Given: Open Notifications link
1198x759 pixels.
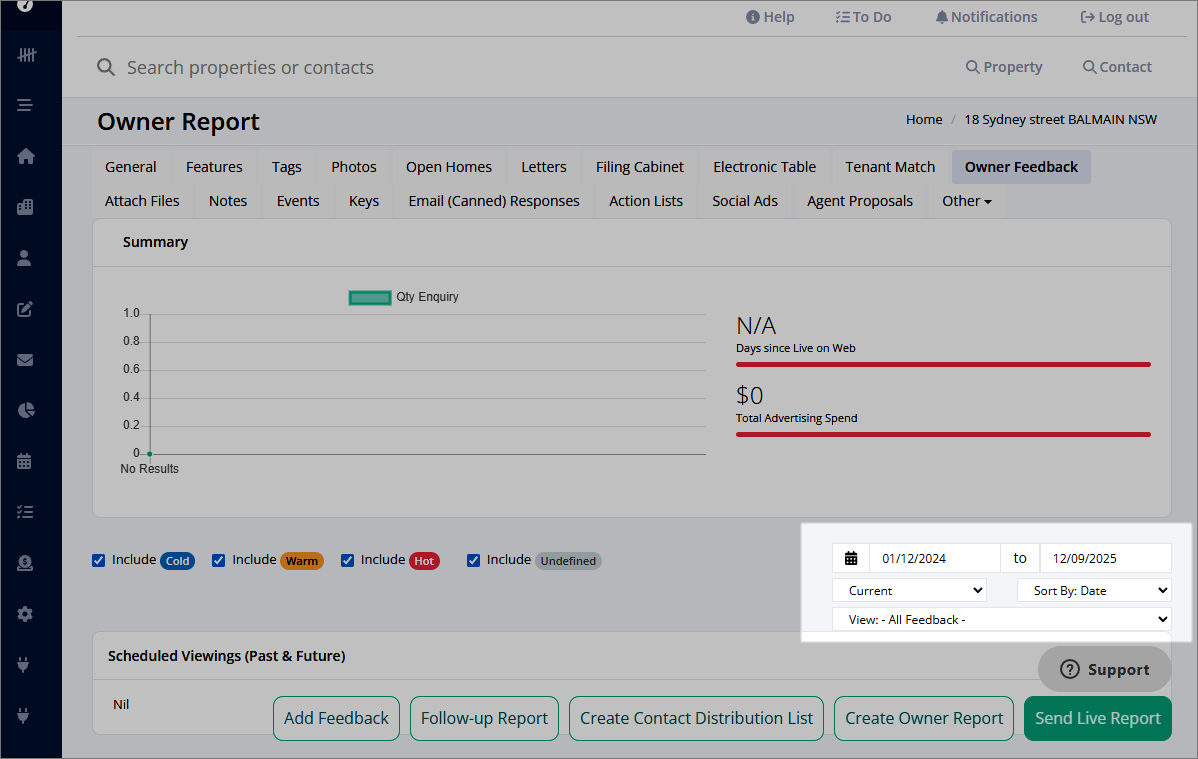Looking at the screenshot, I should tap(986, 17).
